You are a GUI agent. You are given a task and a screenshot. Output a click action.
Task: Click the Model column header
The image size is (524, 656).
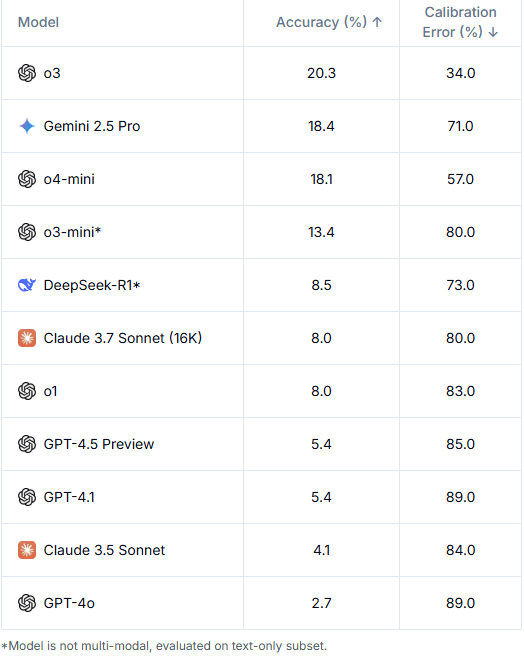38,22
